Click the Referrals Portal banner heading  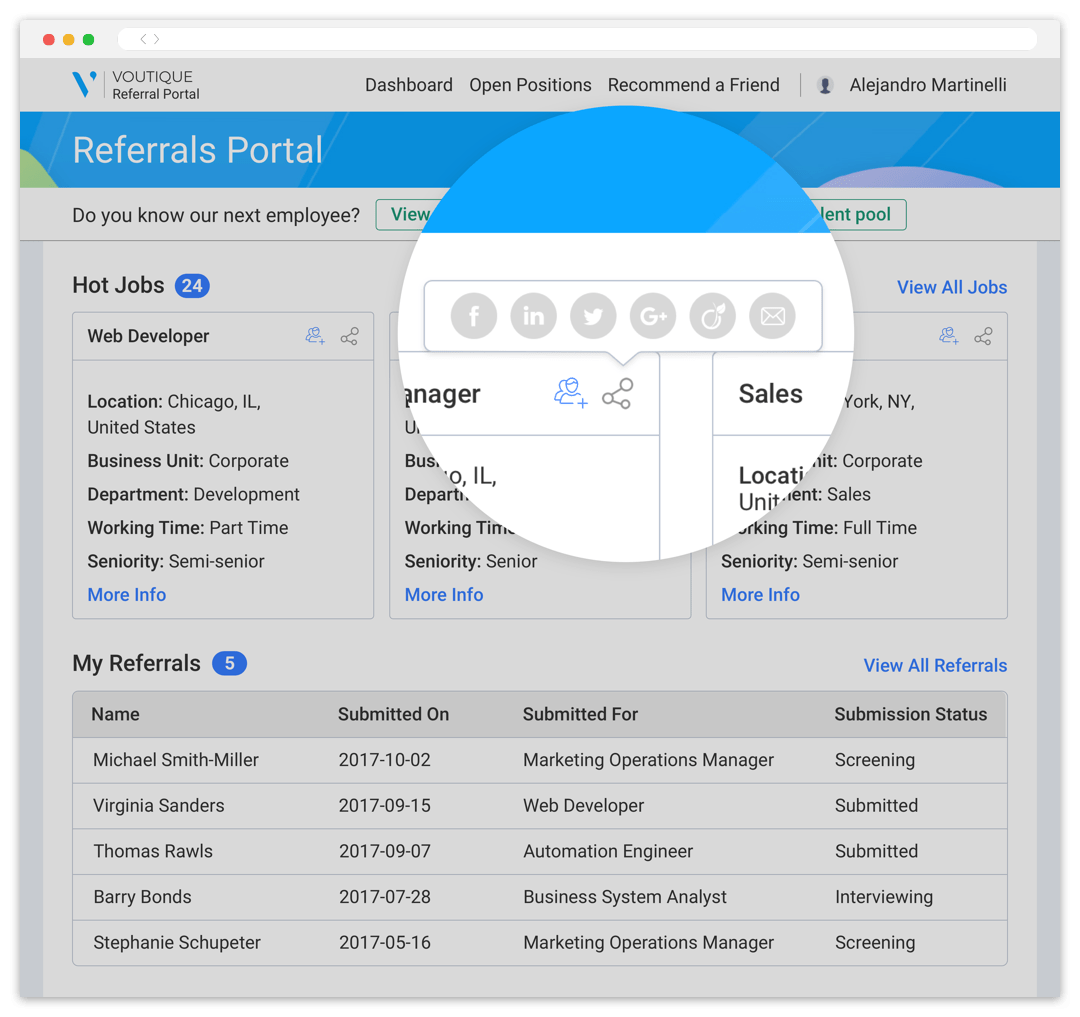point(198,150)
